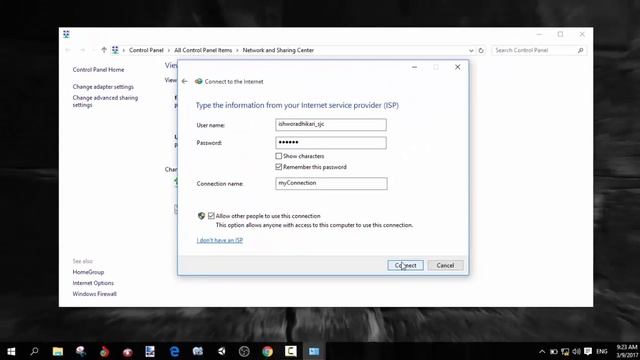Refresh the Control Panel window
640x360 pixels.
(x=481, y=51)
